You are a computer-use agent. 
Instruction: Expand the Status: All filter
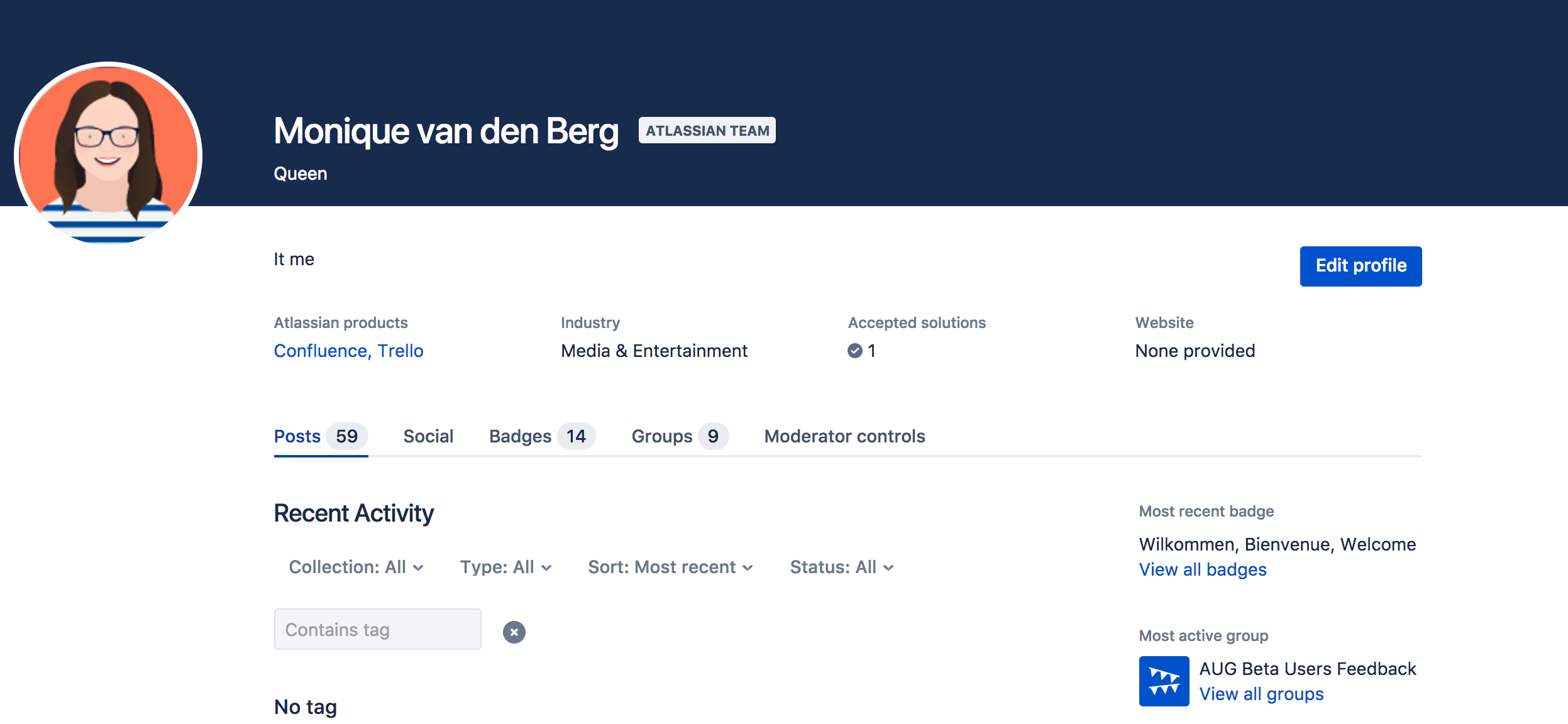(x=841, y=567)
